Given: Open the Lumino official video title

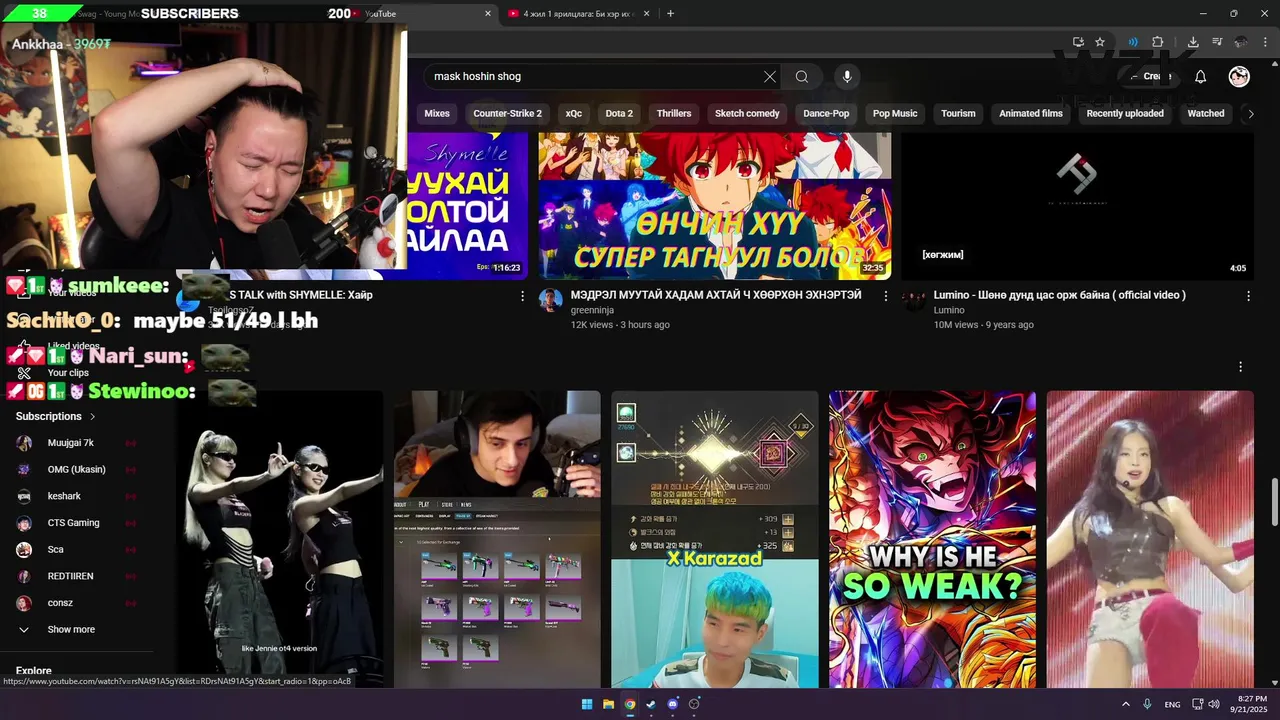Looking at the screenshot, I should 1059,295.
